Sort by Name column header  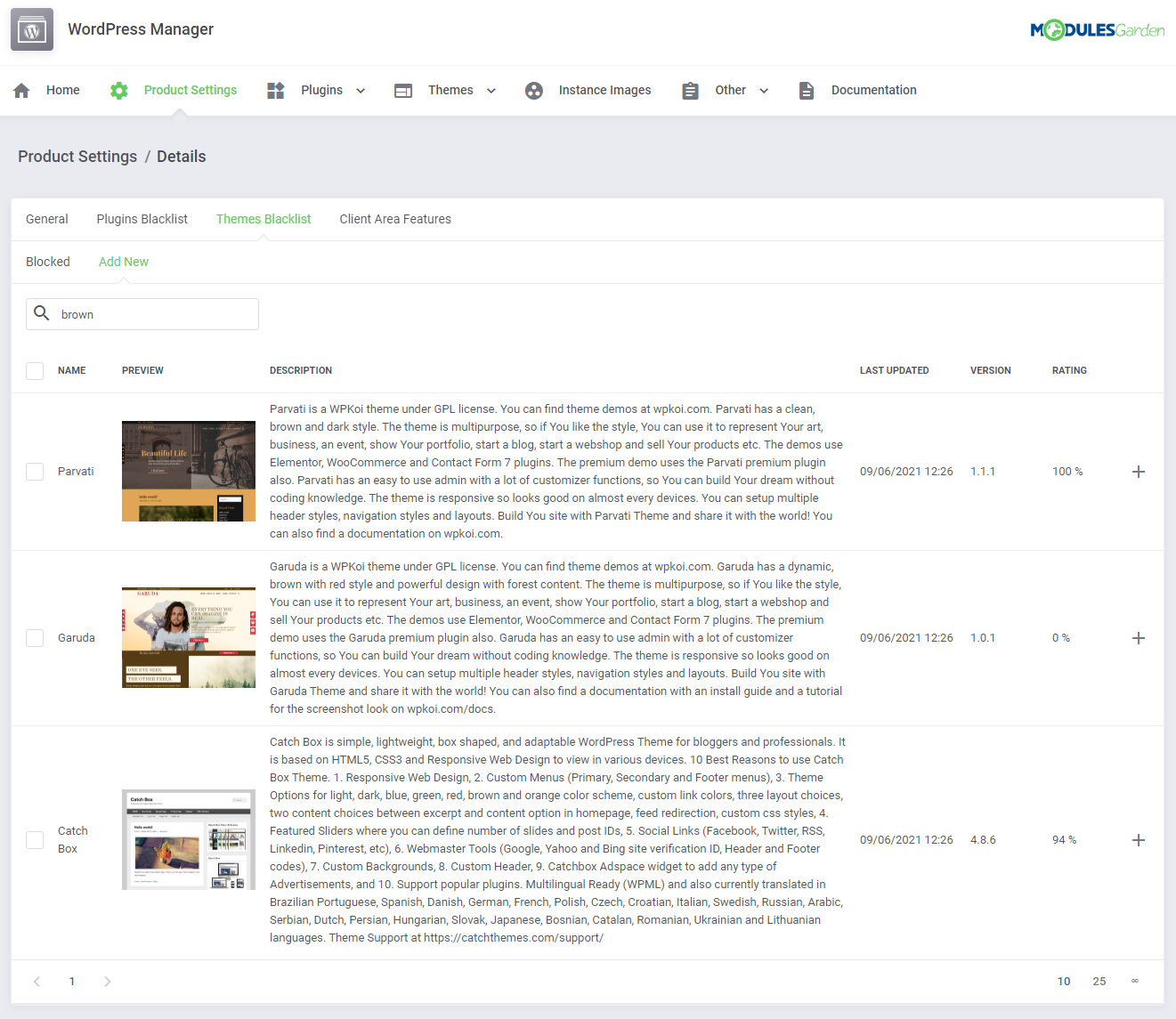(x=72, y=370)
